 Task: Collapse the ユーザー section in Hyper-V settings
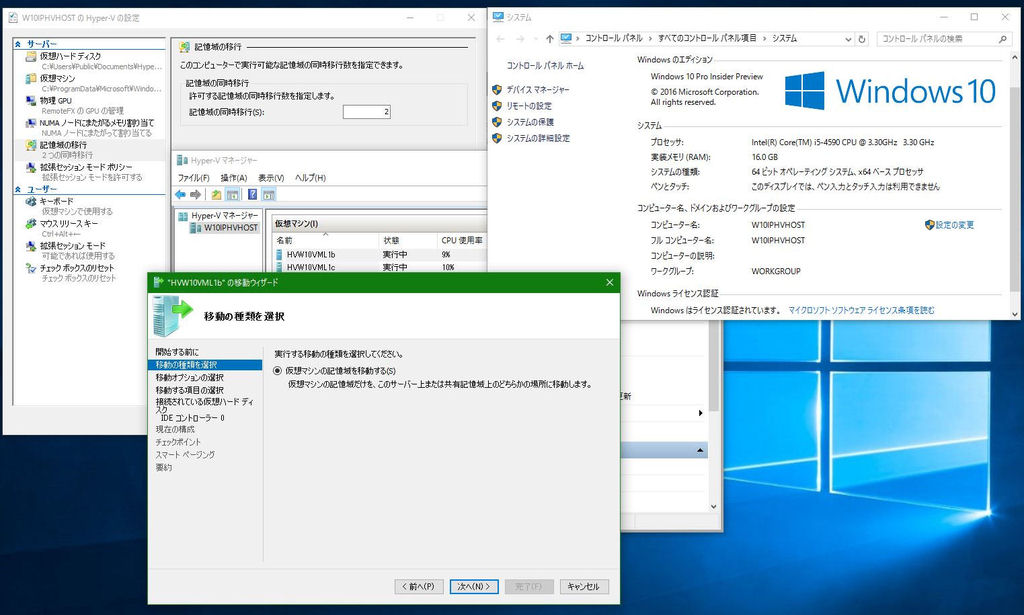click(x=18, y=189)
